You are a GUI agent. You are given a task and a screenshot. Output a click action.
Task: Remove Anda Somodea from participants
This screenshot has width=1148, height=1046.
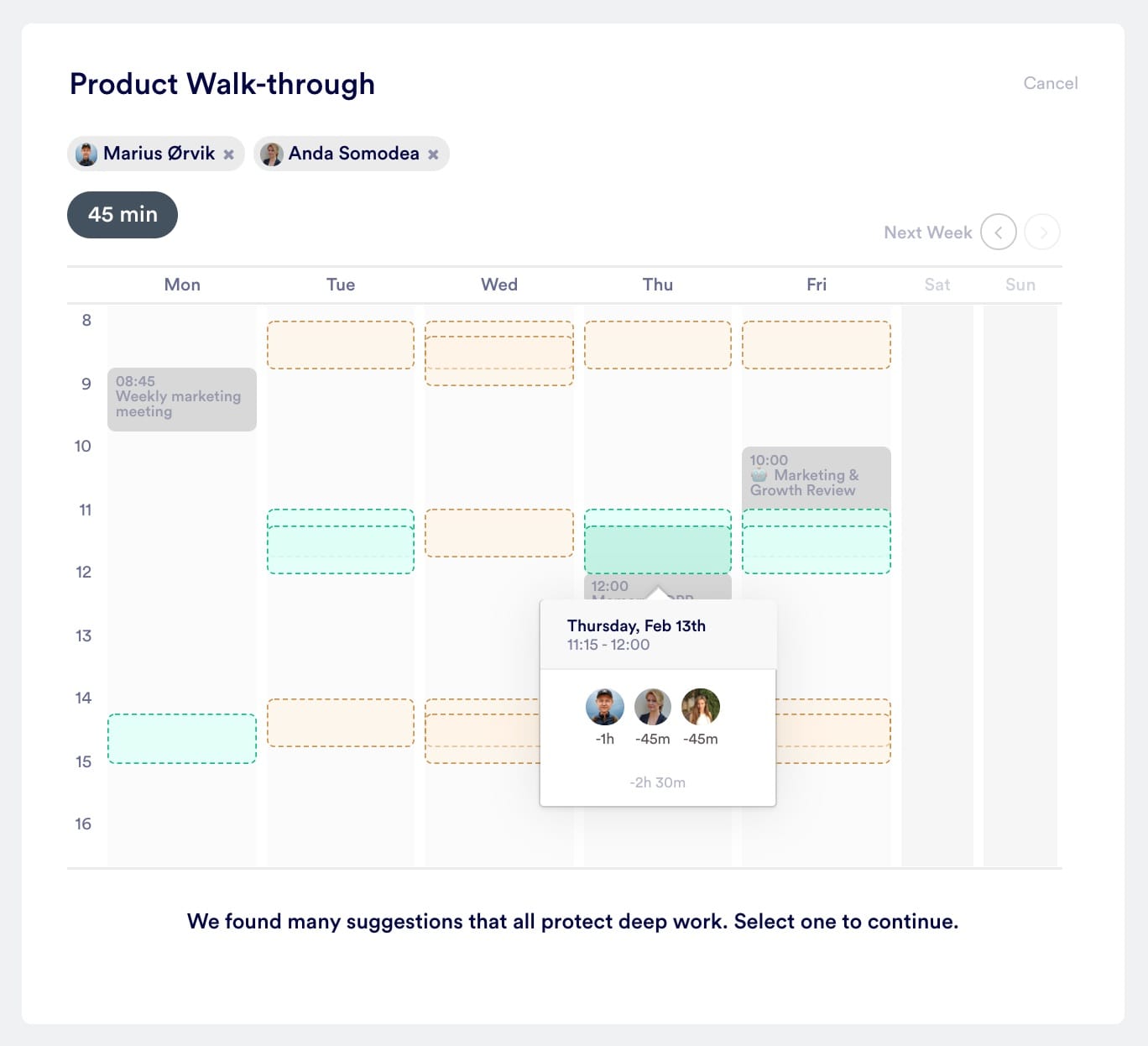pos(433,154)
